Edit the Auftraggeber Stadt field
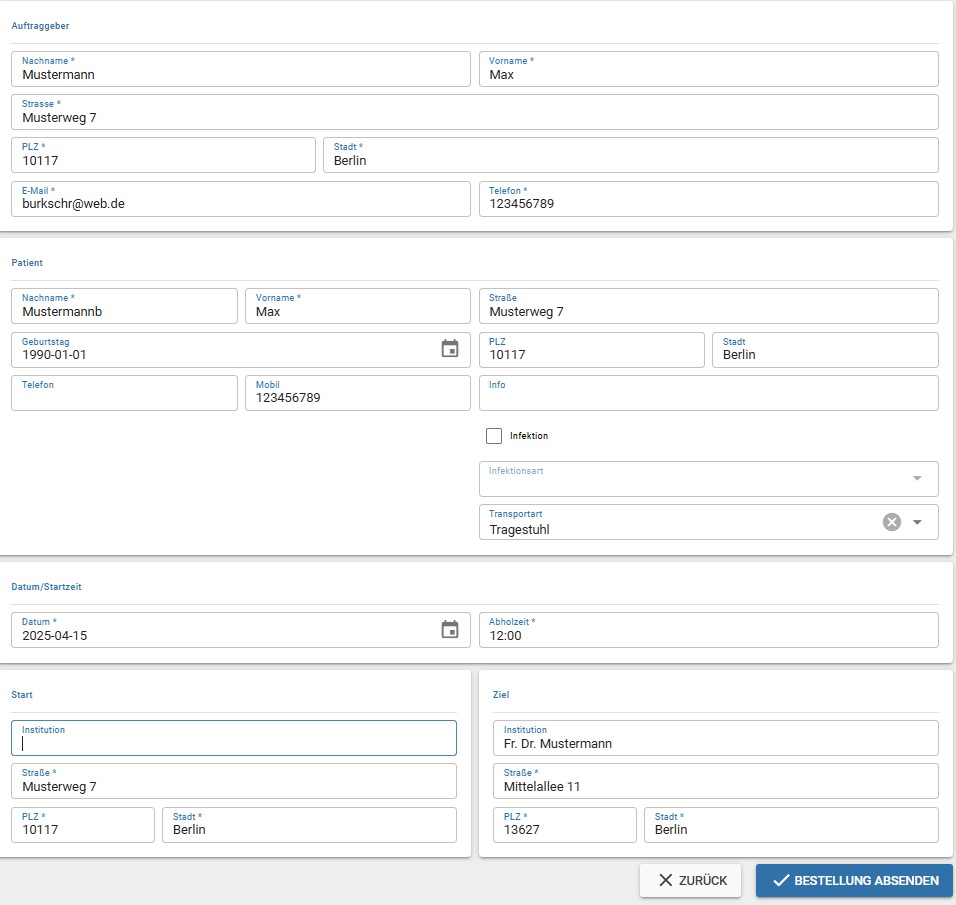956x905 pixels. click(630, 155)
